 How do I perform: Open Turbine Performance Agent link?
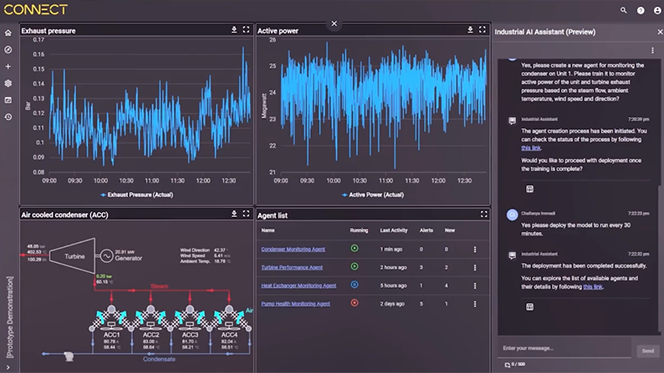(x=292, y=268)
